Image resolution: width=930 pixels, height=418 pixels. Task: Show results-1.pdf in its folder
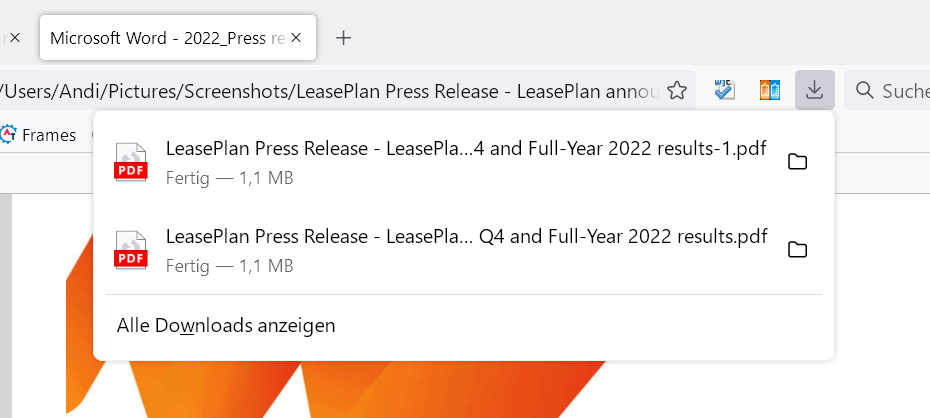coord(797,162)
